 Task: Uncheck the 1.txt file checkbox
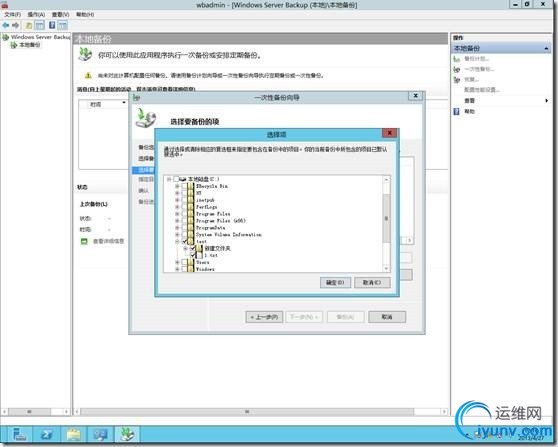click(x=193, y=255)
